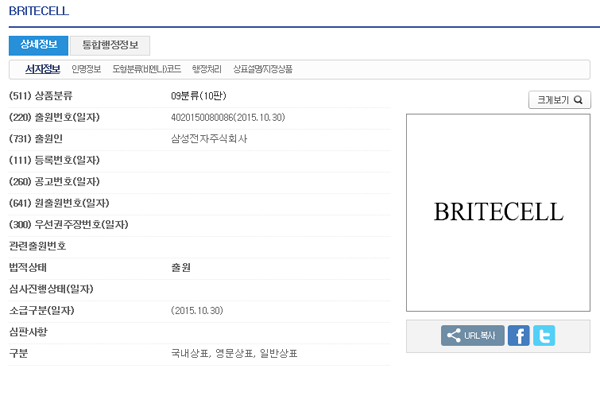Copy URL with the URL복사 button
The image size is (600, 400).
coord(473,336)
